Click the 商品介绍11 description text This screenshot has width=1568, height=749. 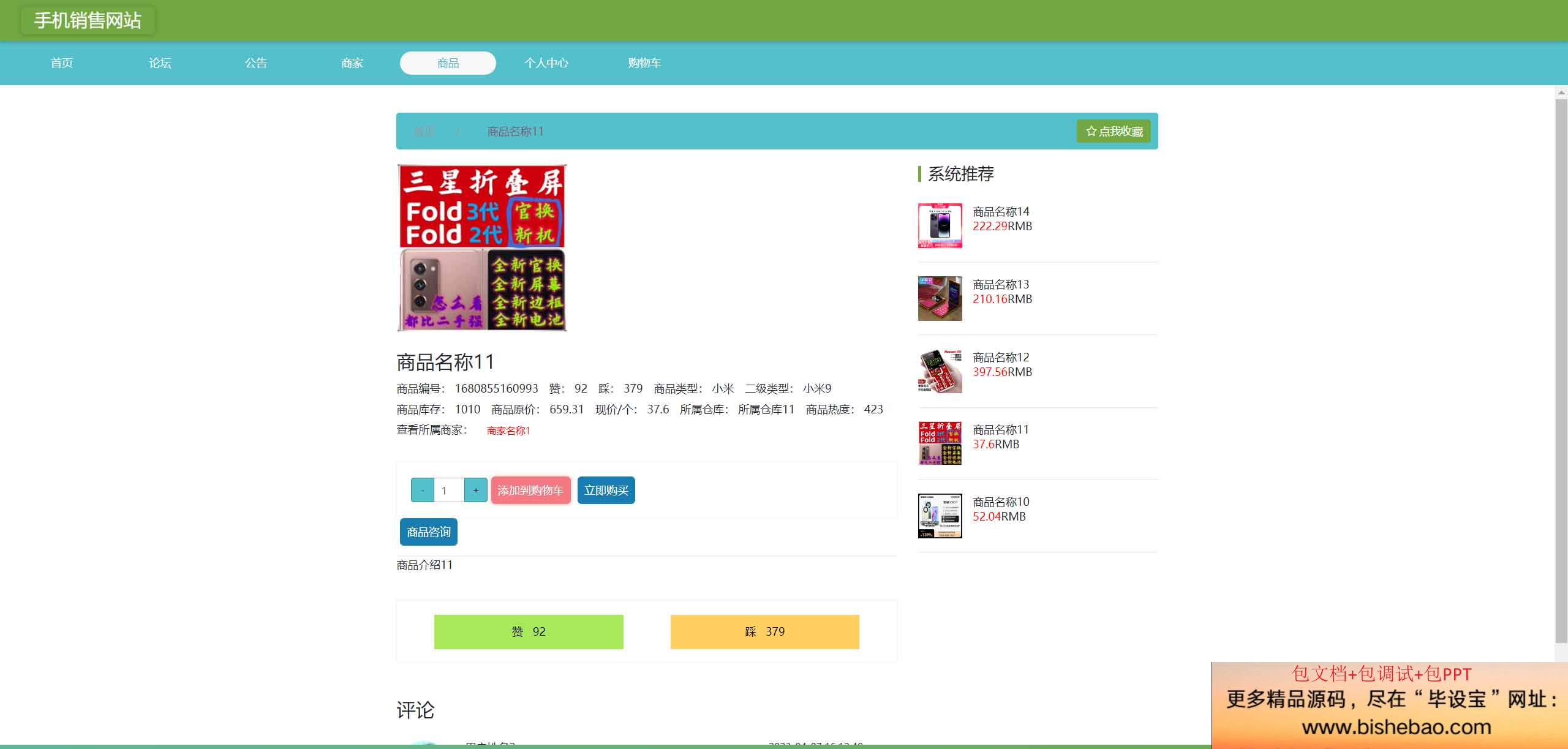(424, 565)
